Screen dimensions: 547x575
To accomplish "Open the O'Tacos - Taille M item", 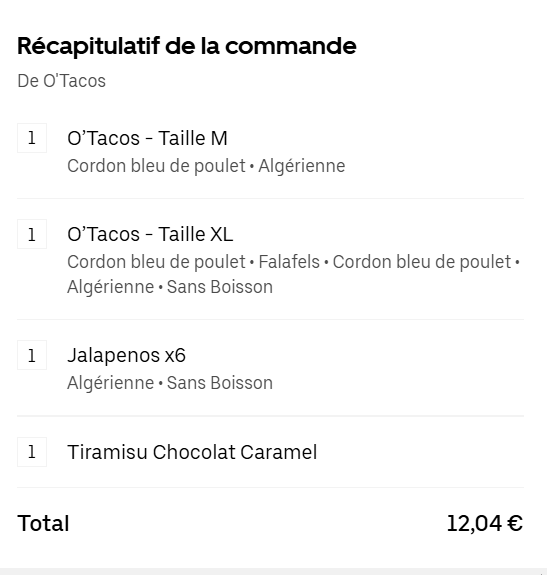I will coord(147,138).
